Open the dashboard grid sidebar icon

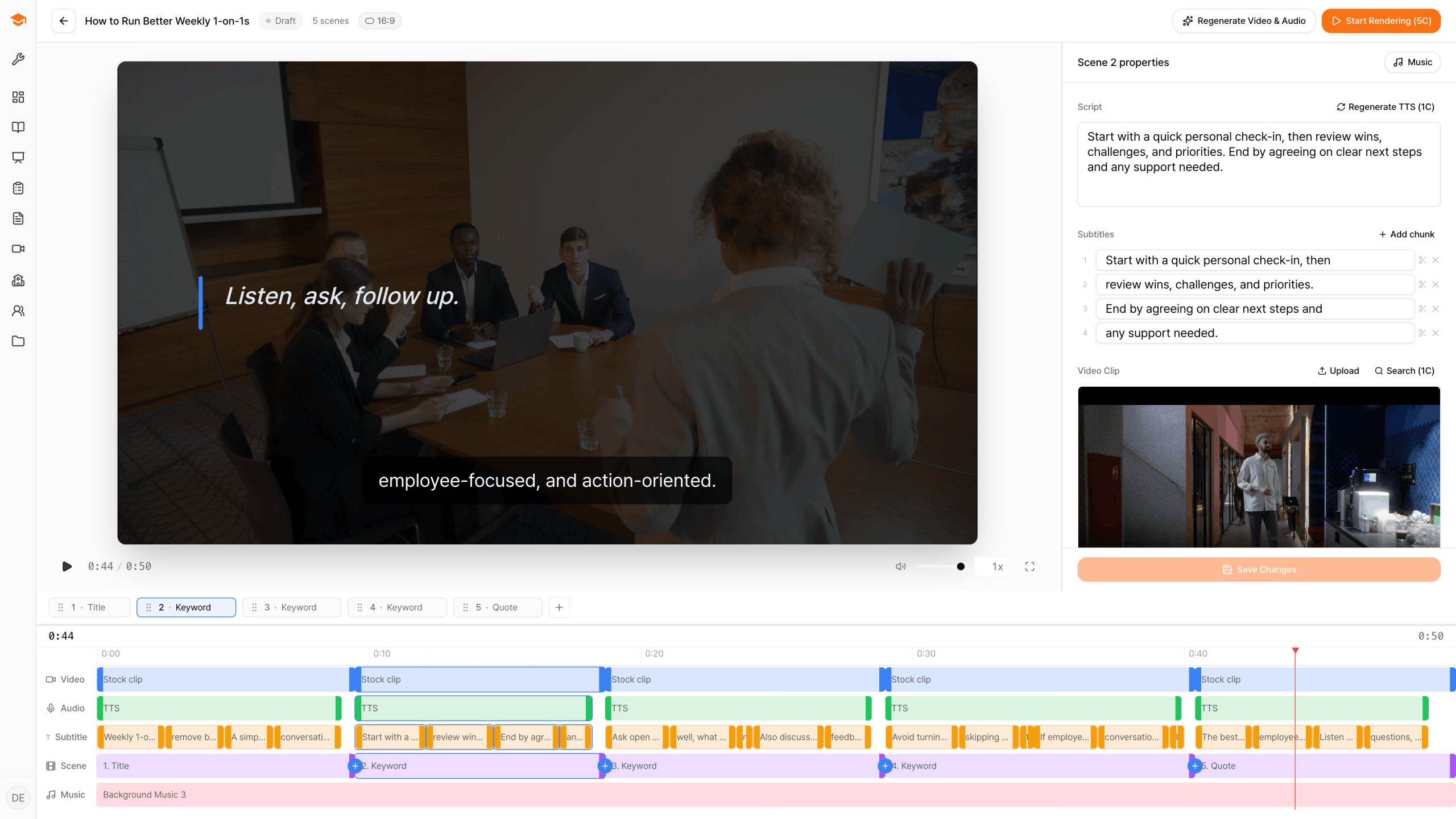18,97
